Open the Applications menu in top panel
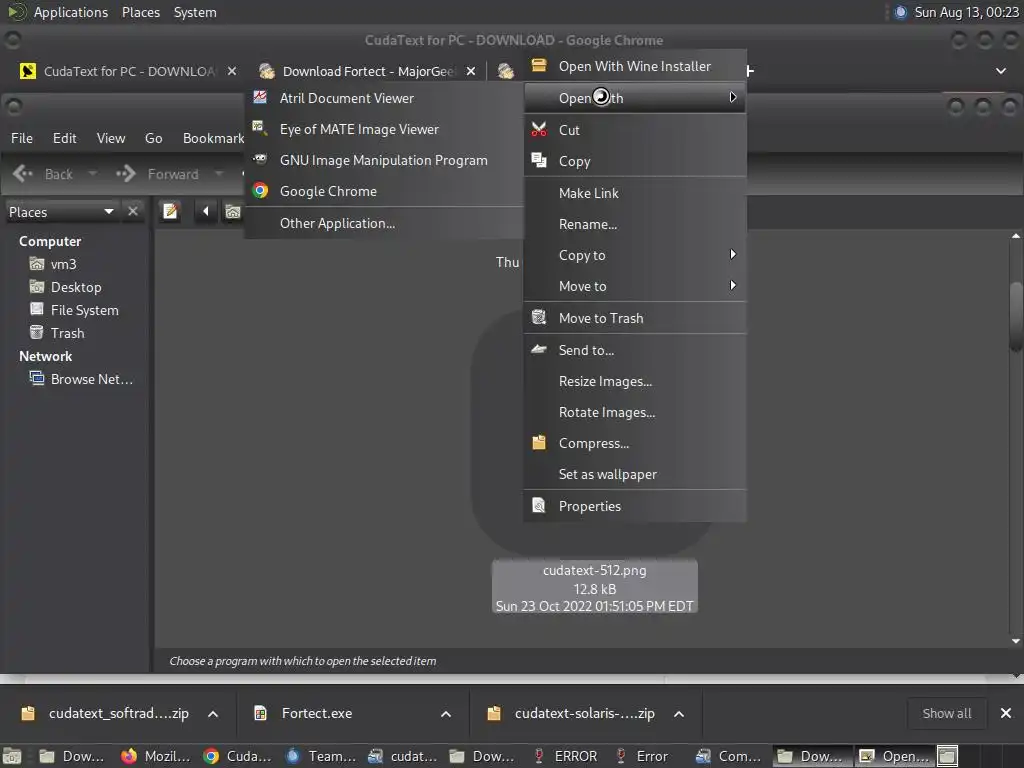This screenshot has width=1024, height=768. tap(71, 12)
